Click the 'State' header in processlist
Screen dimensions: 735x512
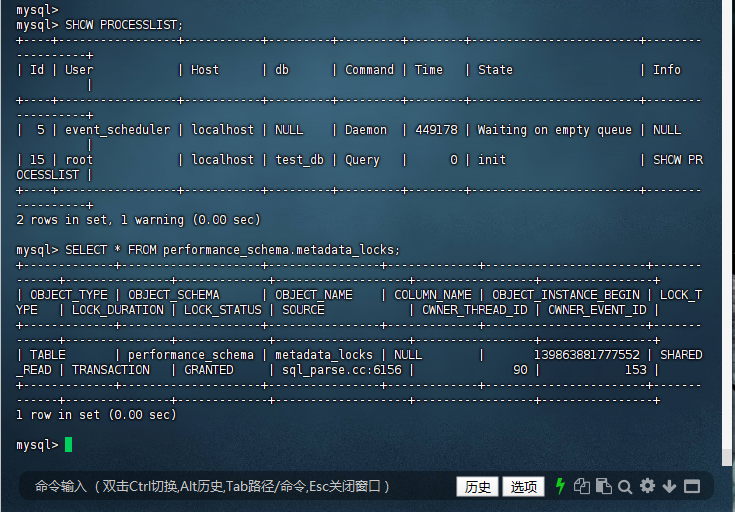point(495,70)
